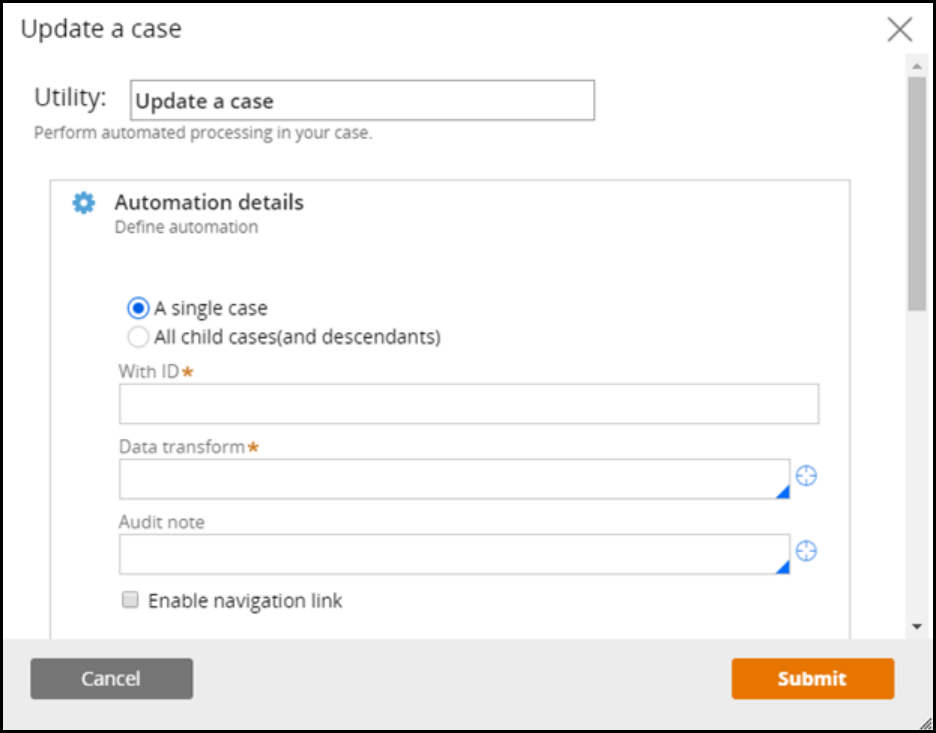936x733 pixels.
Task: Tick the 'Enable navigation link' checkbox
Action: click(x=130, y=601)
